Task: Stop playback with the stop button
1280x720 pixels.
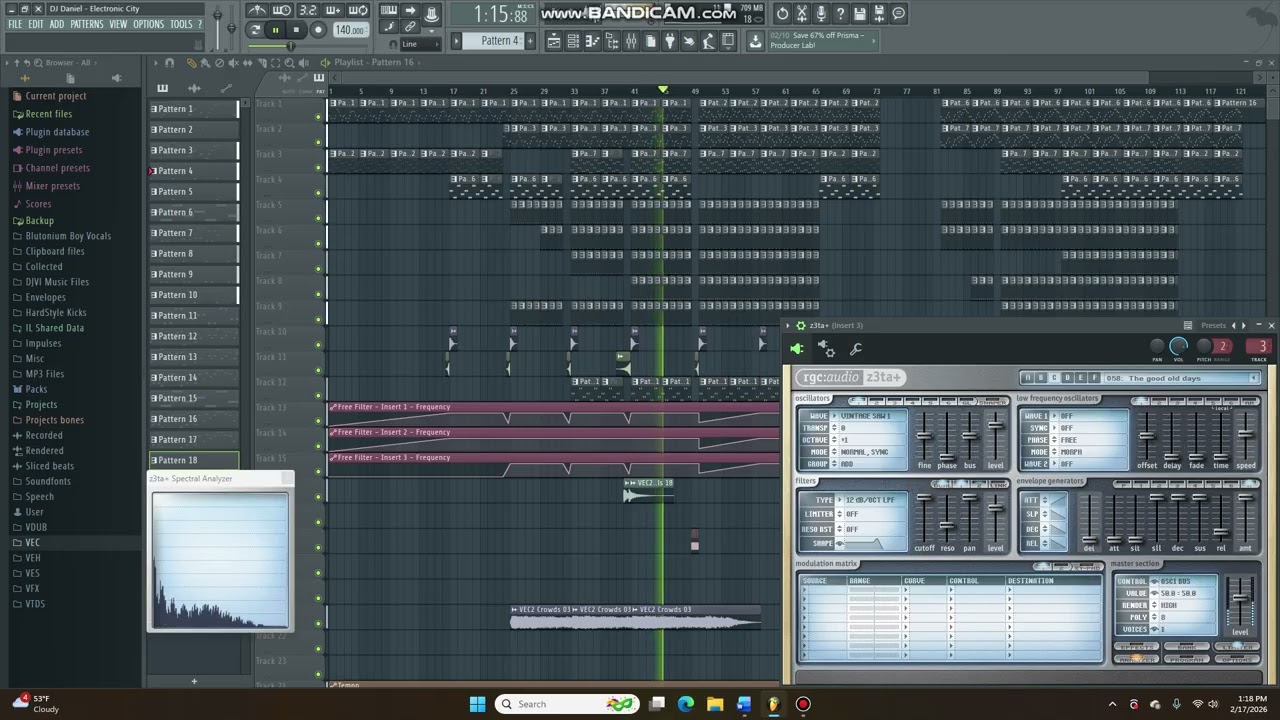Action: coord(296,30)
